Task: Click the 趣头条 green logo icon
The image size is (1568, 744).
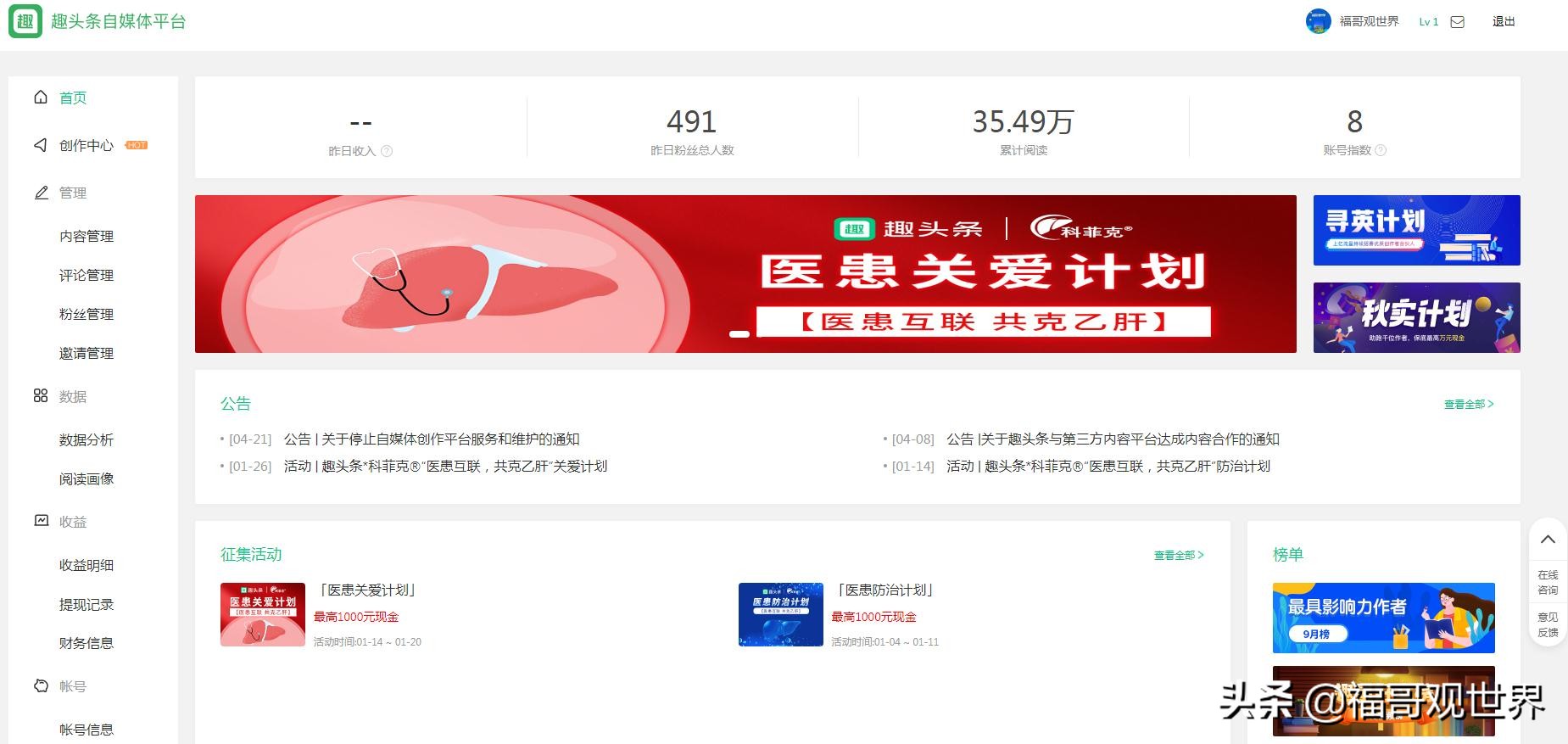Action: point(25,21)
